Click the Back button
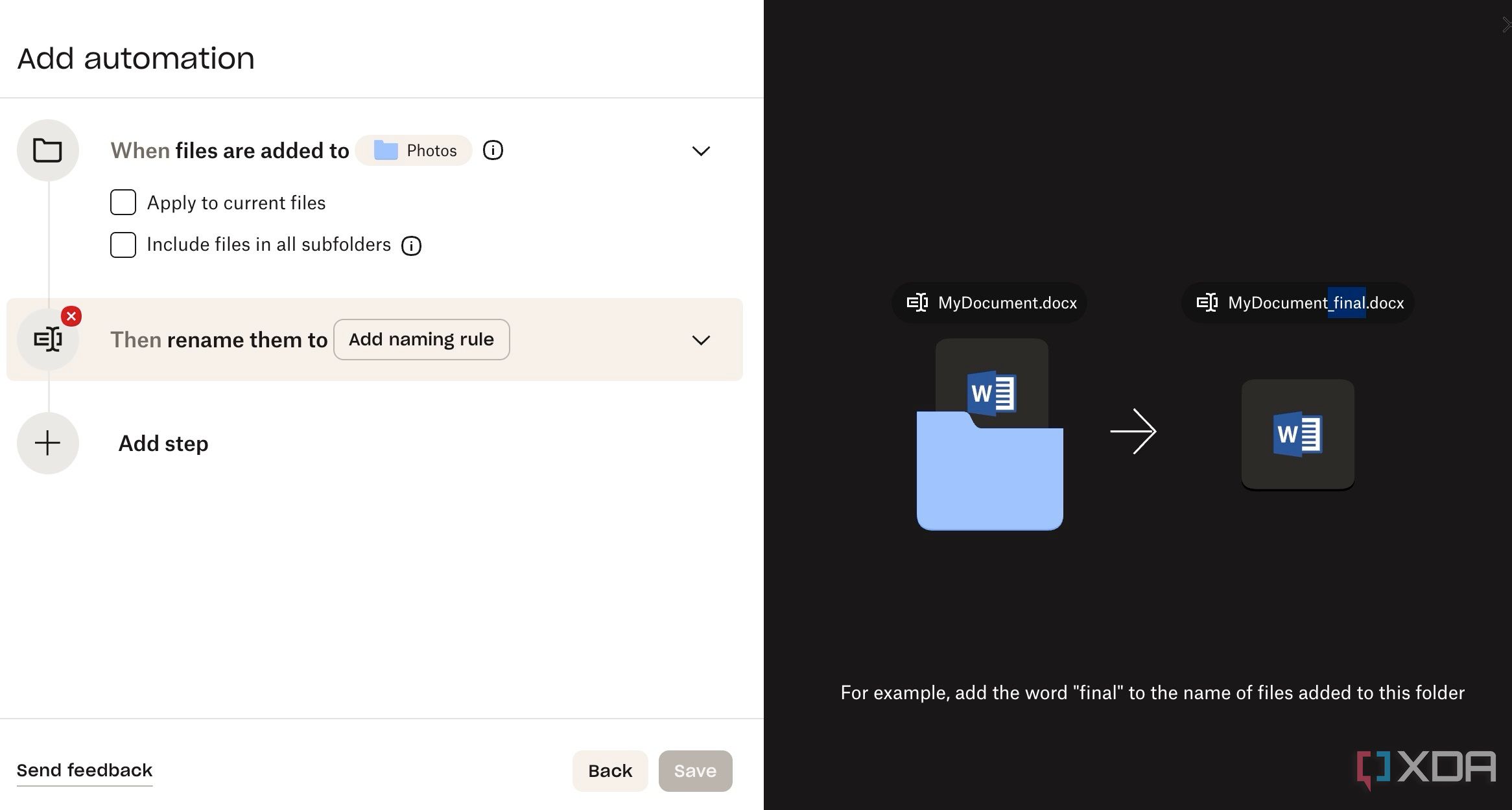The width and height of the screenshot is (1512, 810). click(609, 769)
